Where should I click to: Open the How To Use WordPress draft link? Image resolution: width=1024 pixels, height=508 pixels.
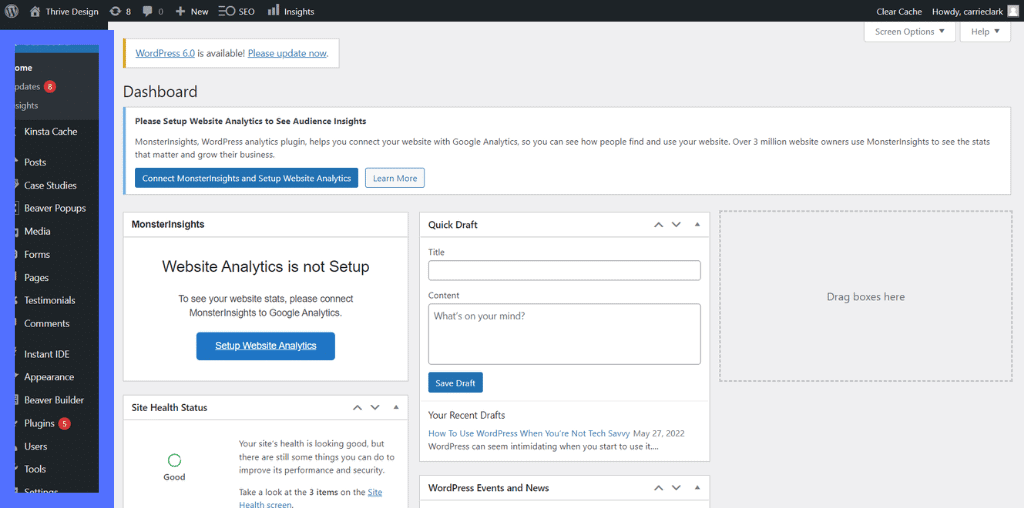tap(529, 433)
